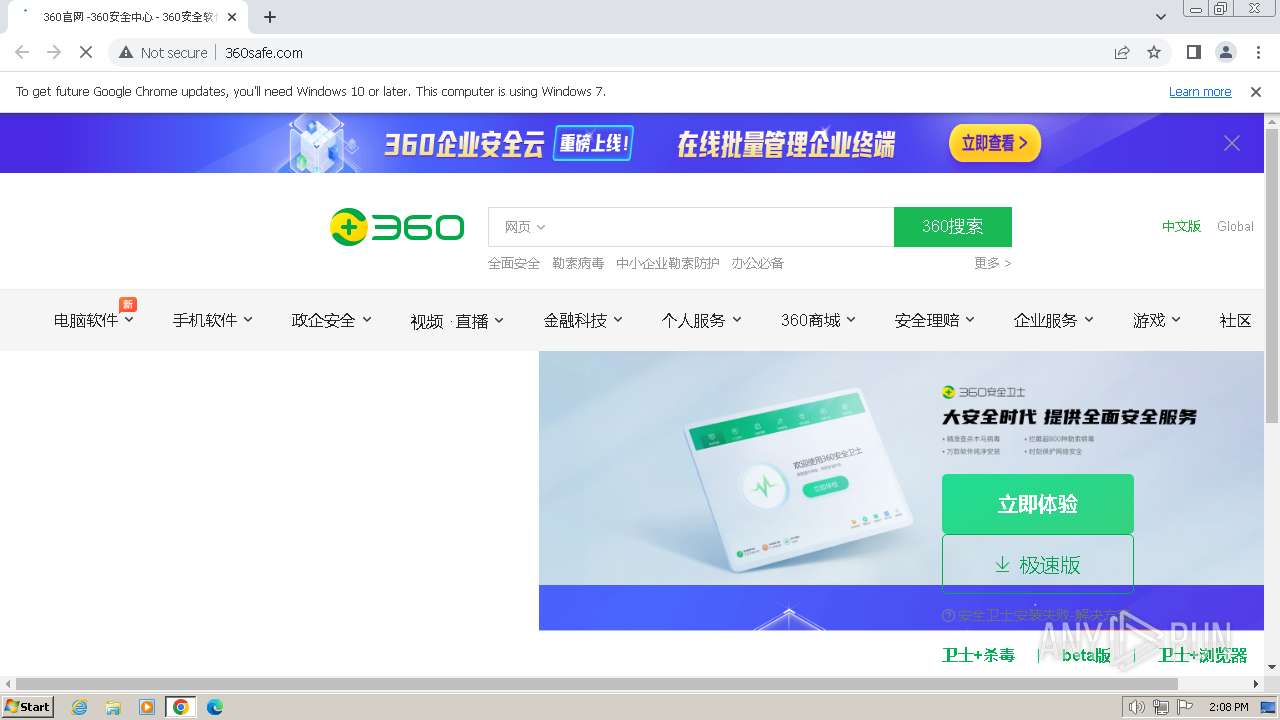Open the 勒索病毒 suggested search
Screen dimensions: 1280x720
pos(578,263)
